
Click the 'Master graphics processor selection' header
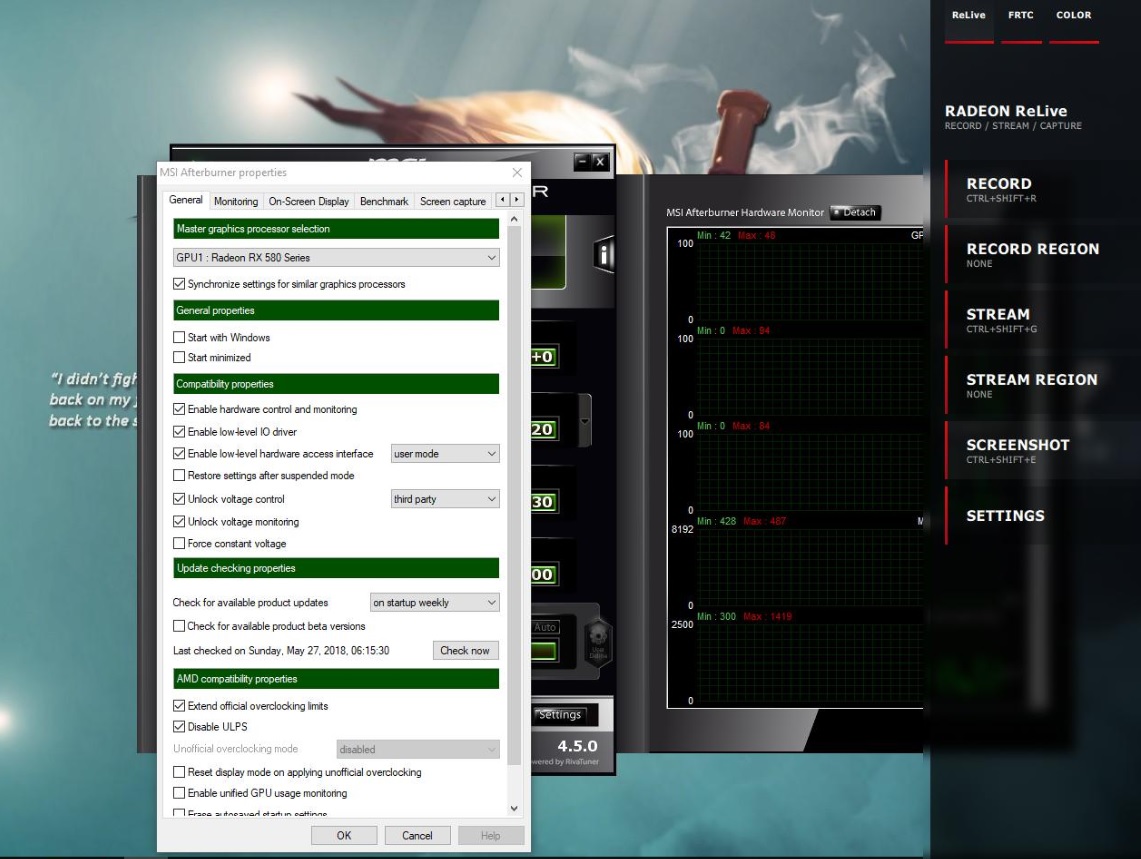336,229
